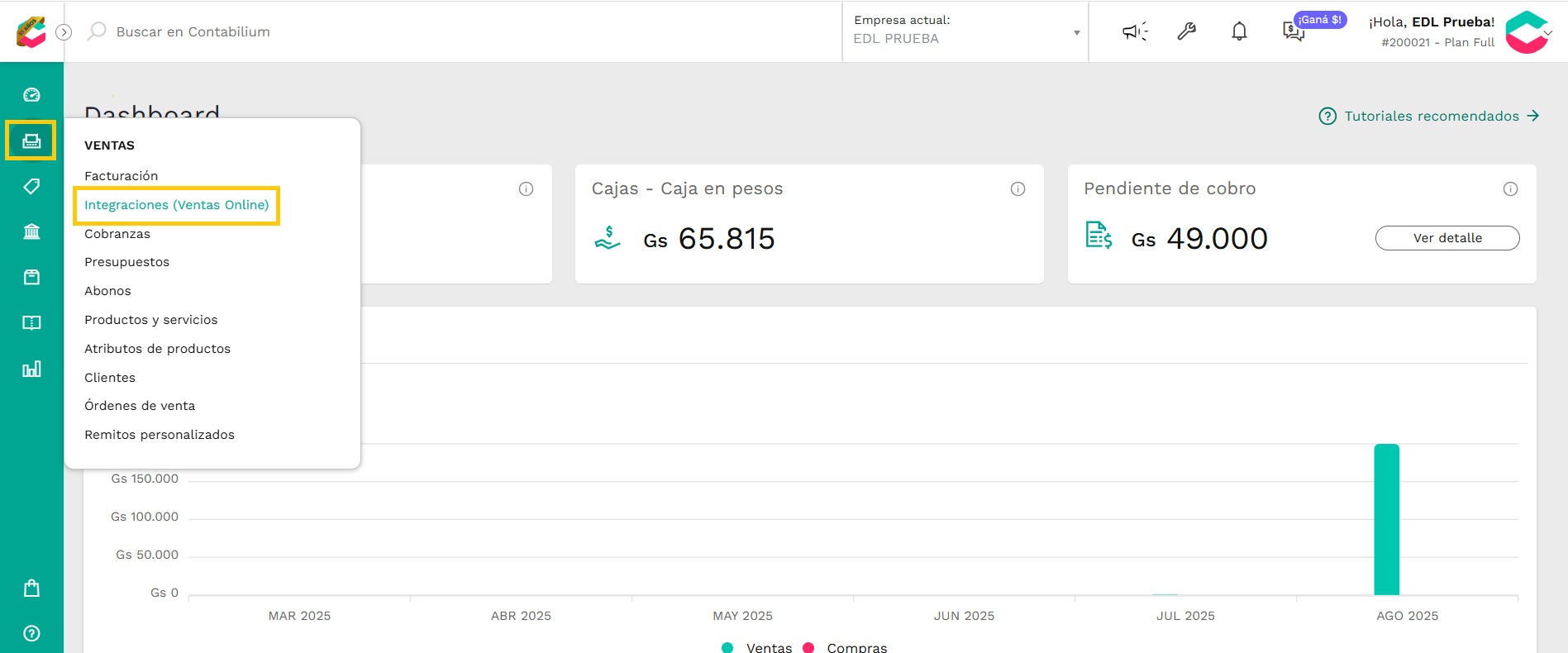Click the Contabilium logo icon
Screen dimensions: 1568x653
click(x=31, y=31)
